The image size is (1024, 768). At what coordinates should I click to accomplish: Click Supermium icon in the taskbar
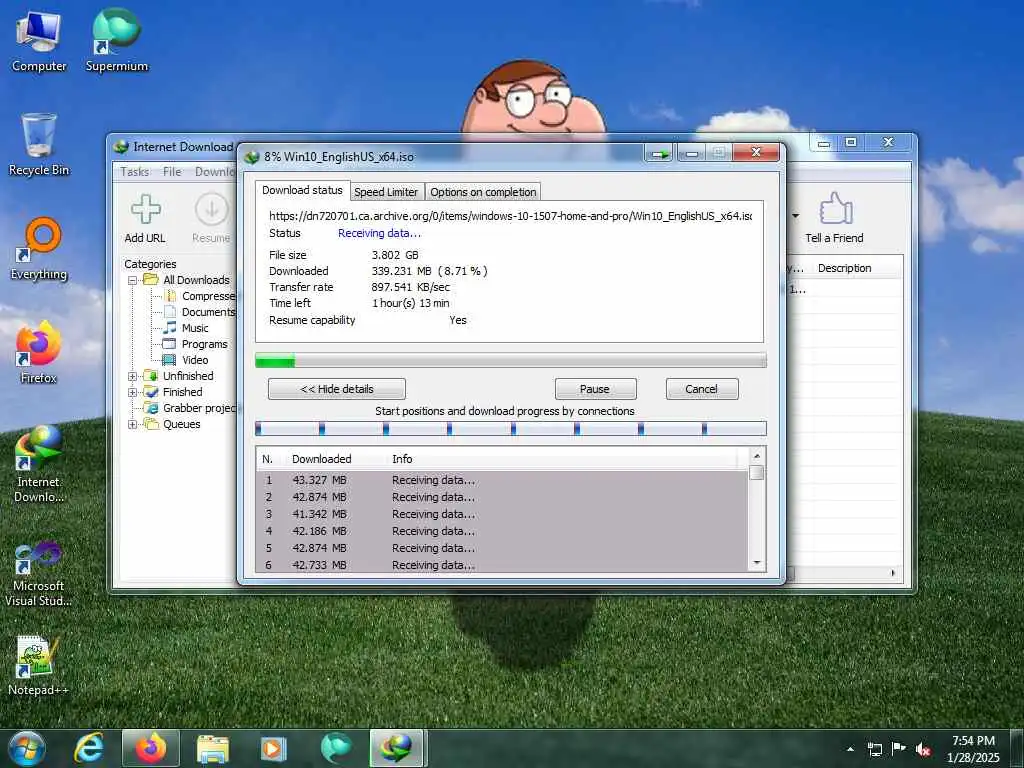coord(336,748)
